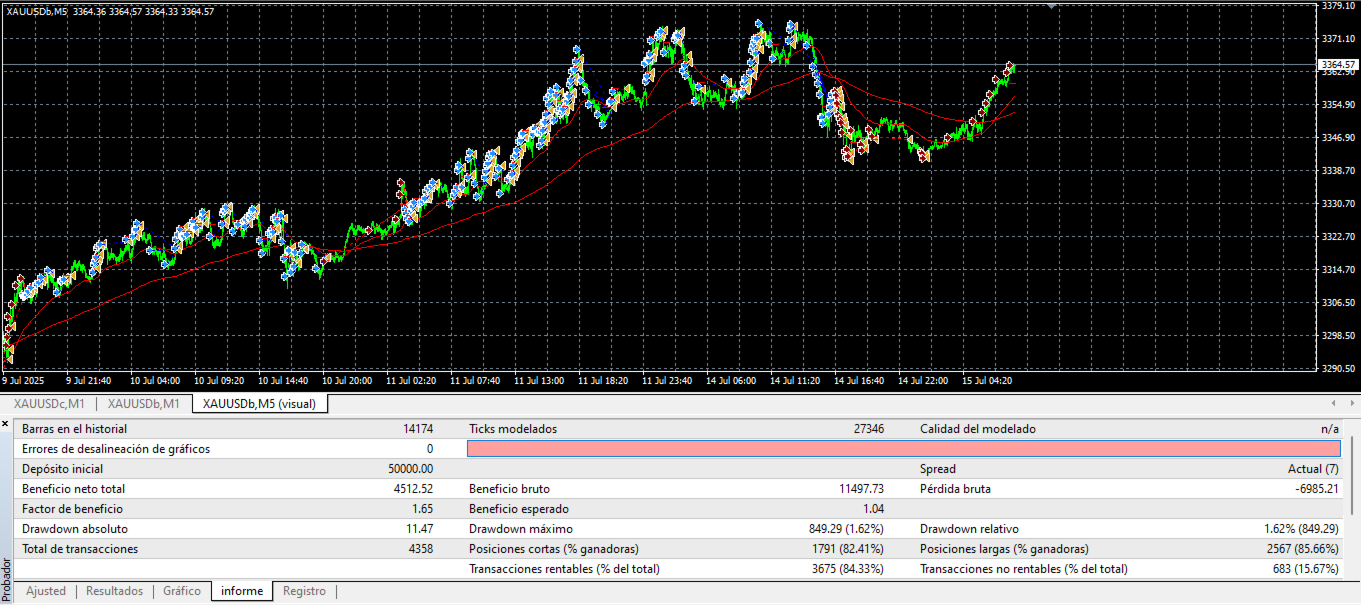Click the current price label 3364.57
This screenshot has width=1361, height=605.
point(1337,64)
